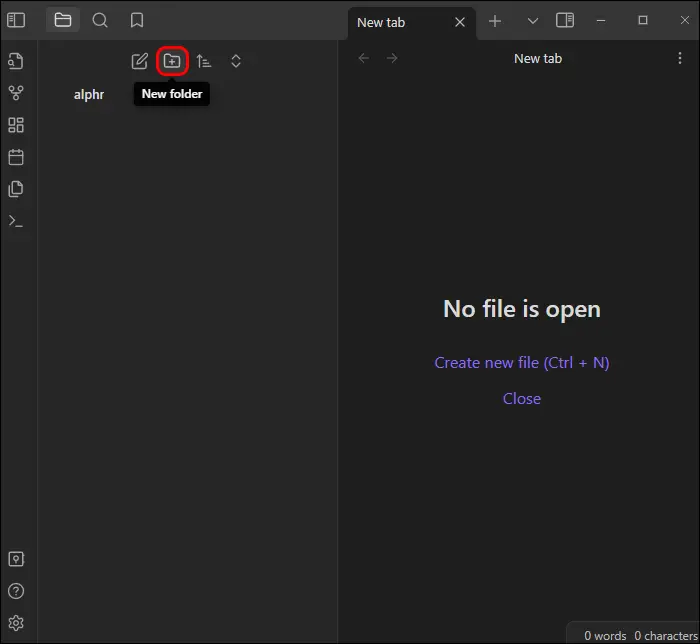Screen dimensions: 700x644
Task: Open the Bookmarks pane icon
Action: pyautogui.click(x=137, y=20)
